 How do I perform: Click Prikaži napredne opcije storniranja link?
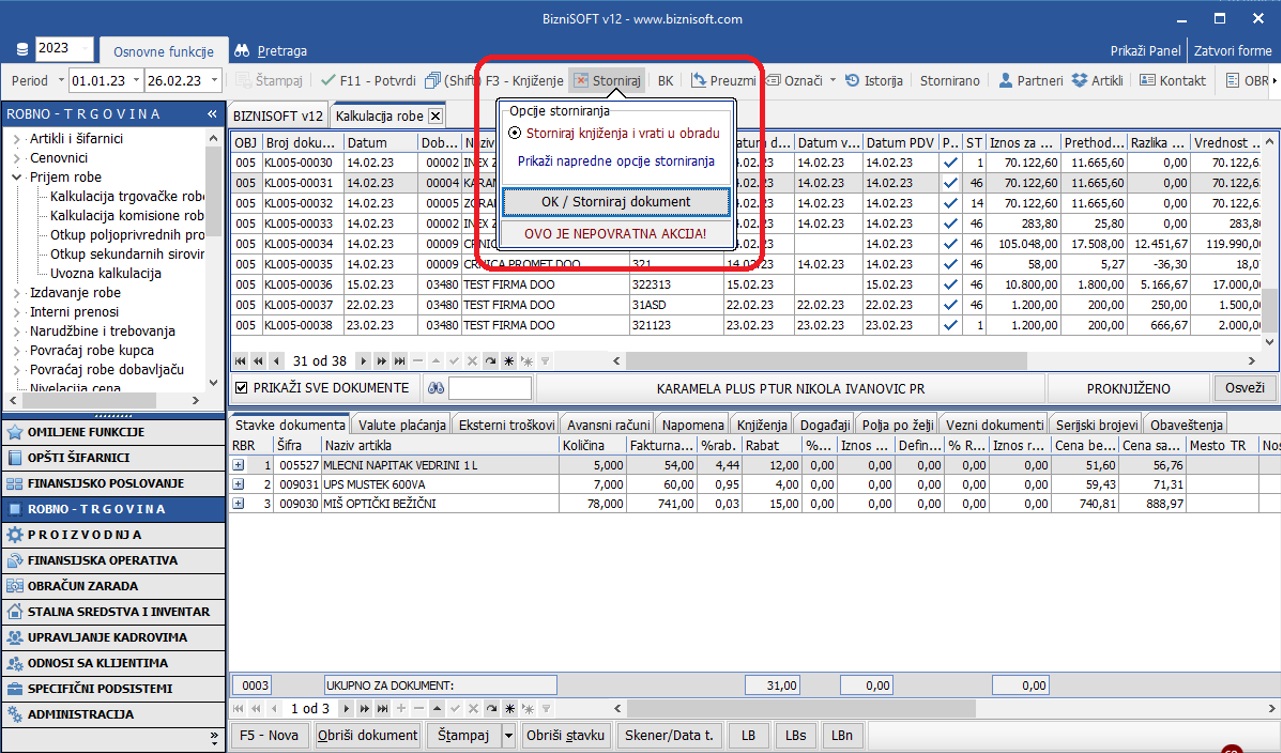tap(616, 161)
